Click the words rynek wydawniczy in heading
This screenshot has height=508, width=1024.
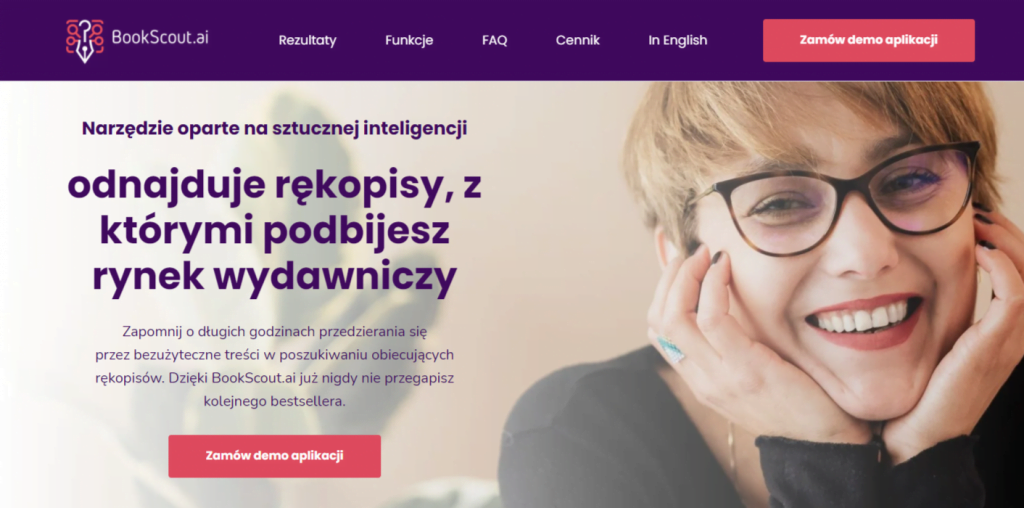click(274, 278)
